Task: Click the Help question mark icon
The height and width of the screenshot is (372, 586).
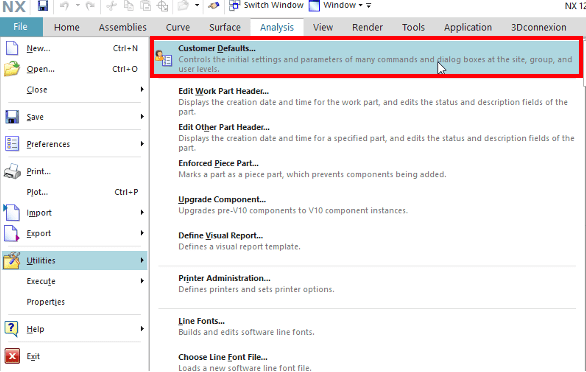Action: 11,329
